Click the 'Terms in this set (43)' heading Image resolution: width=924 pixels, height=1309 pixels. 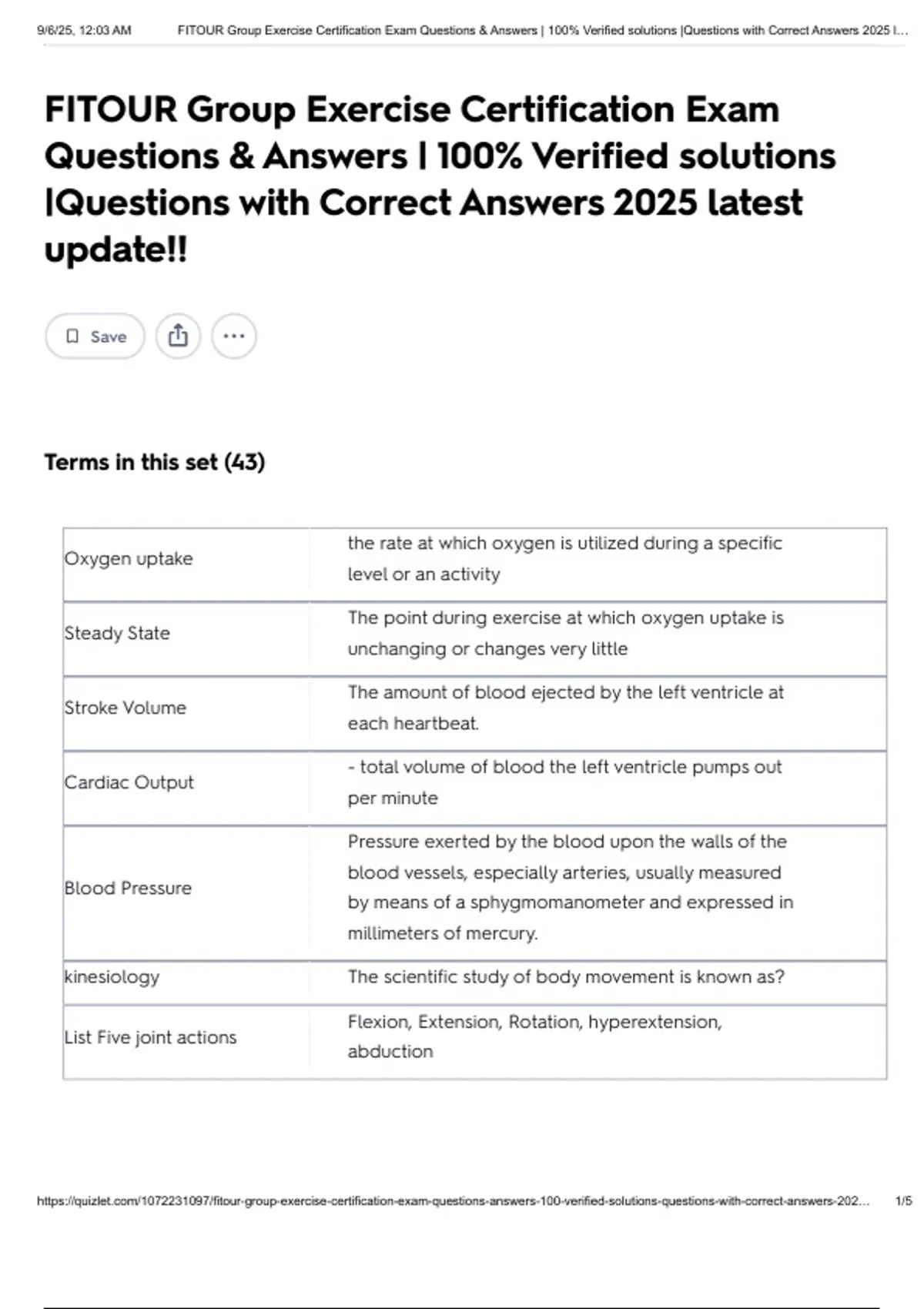click(x=154, y=462)
